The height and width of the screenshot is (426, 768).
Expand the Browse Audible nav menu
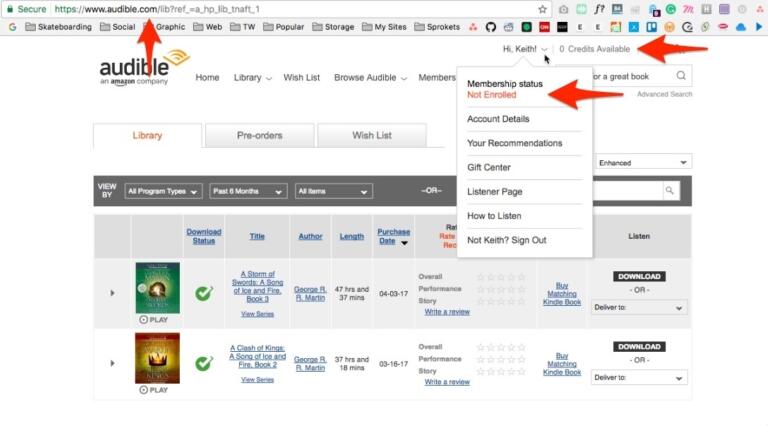pos(370,77)
